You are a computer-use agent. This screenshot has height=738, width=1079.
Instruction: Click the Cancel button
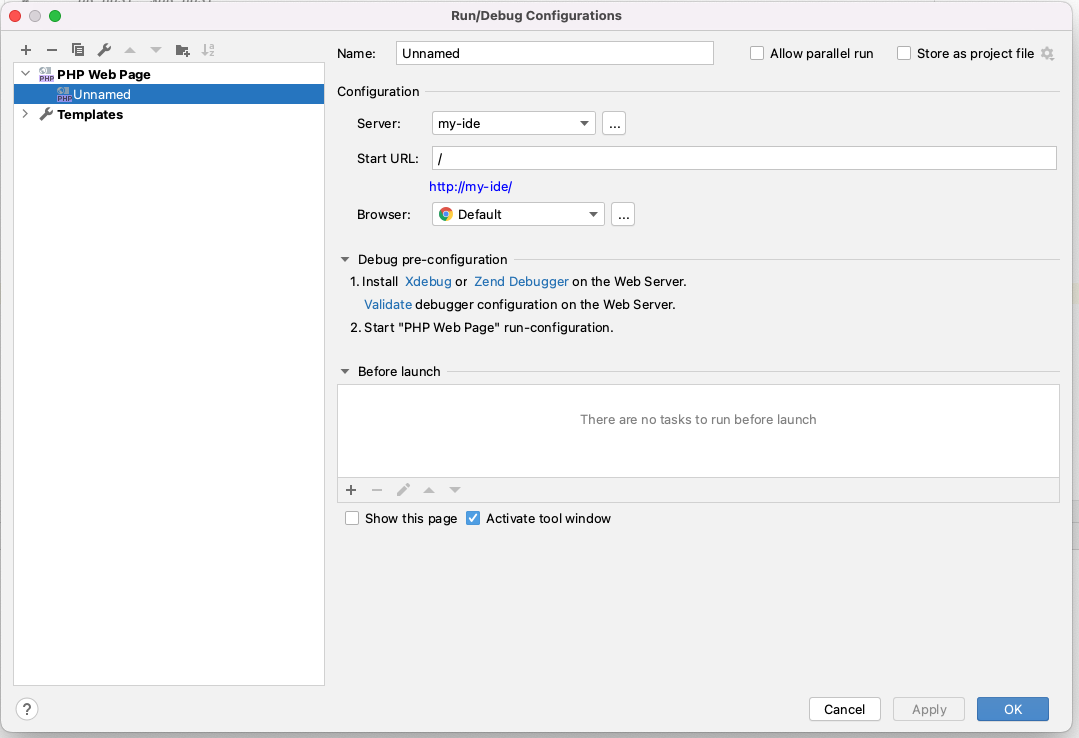click(x=844, y=709)
